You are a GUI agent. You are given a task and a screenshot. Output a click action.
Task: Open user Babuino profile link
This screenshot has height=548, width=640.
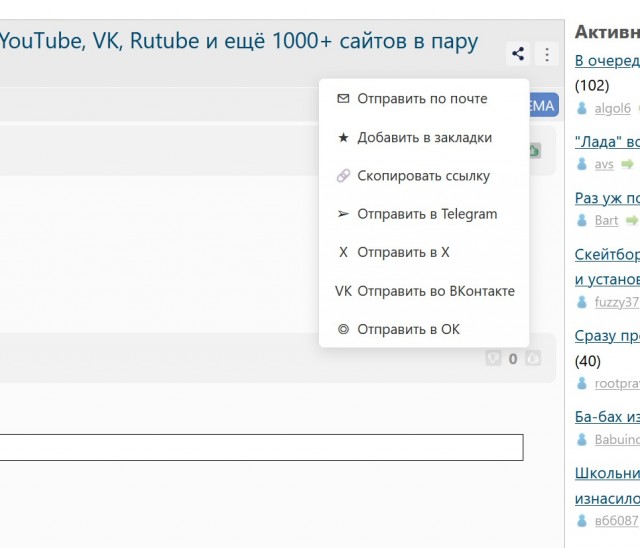(x=617, y=439)
